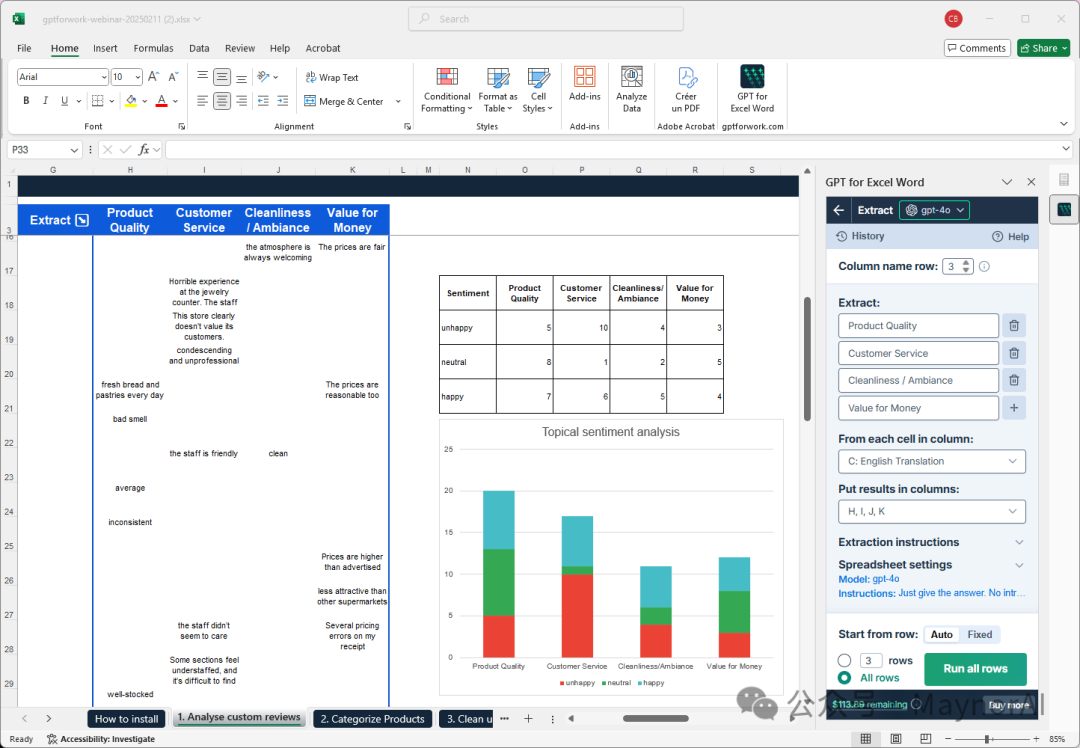The height and width of the screenshot is (748, 1080).
Task: Select the Analyze Data icon
Action: [632, 89]
